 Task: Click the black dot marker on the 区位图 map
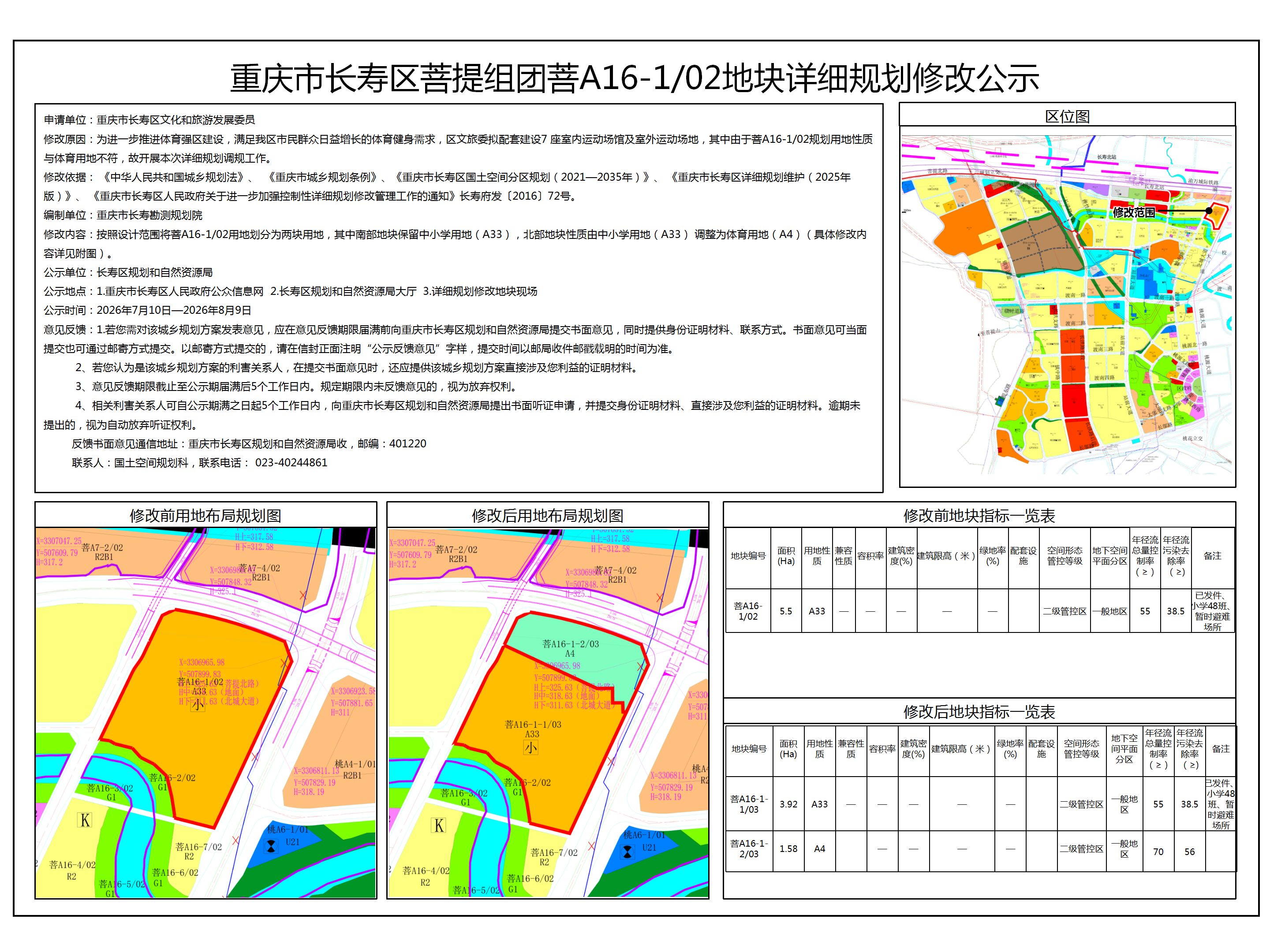click(x=1209, y=211)
